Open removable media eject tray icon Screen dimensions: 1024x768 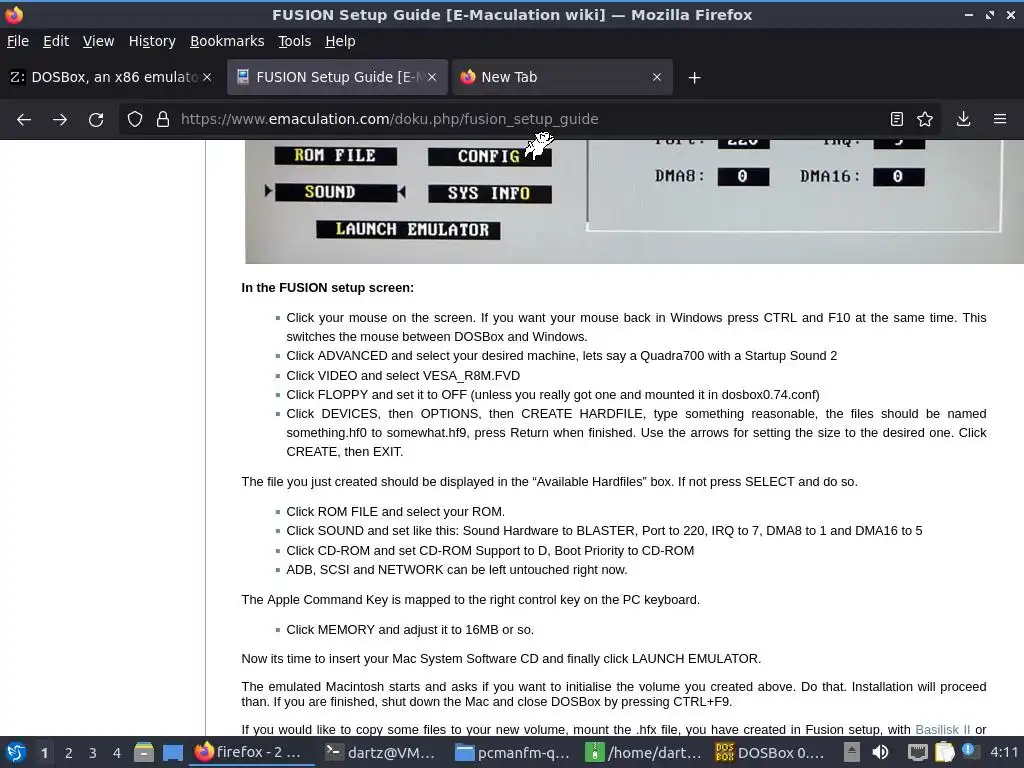(x=851, y=752)
